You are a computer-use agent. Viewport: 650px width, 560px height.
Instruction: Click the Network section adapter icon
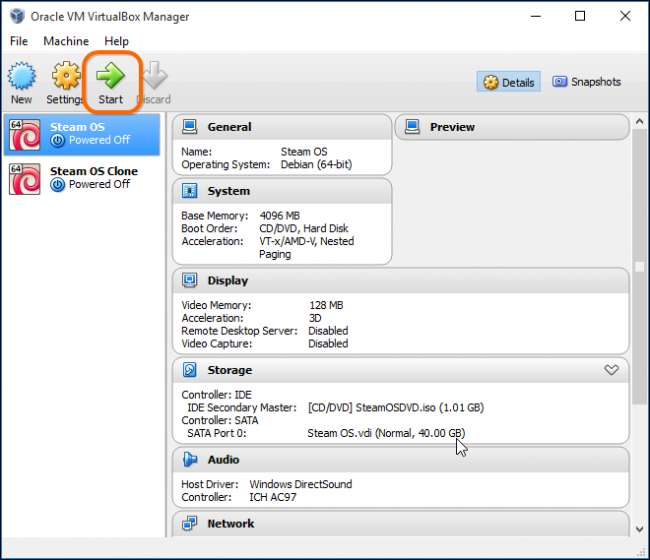click(190, 524)
